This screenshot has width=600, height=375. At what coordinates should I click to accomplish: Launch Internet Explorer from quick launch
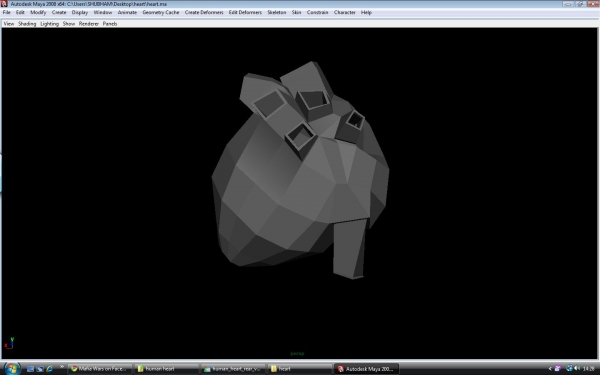coord(49,369)
